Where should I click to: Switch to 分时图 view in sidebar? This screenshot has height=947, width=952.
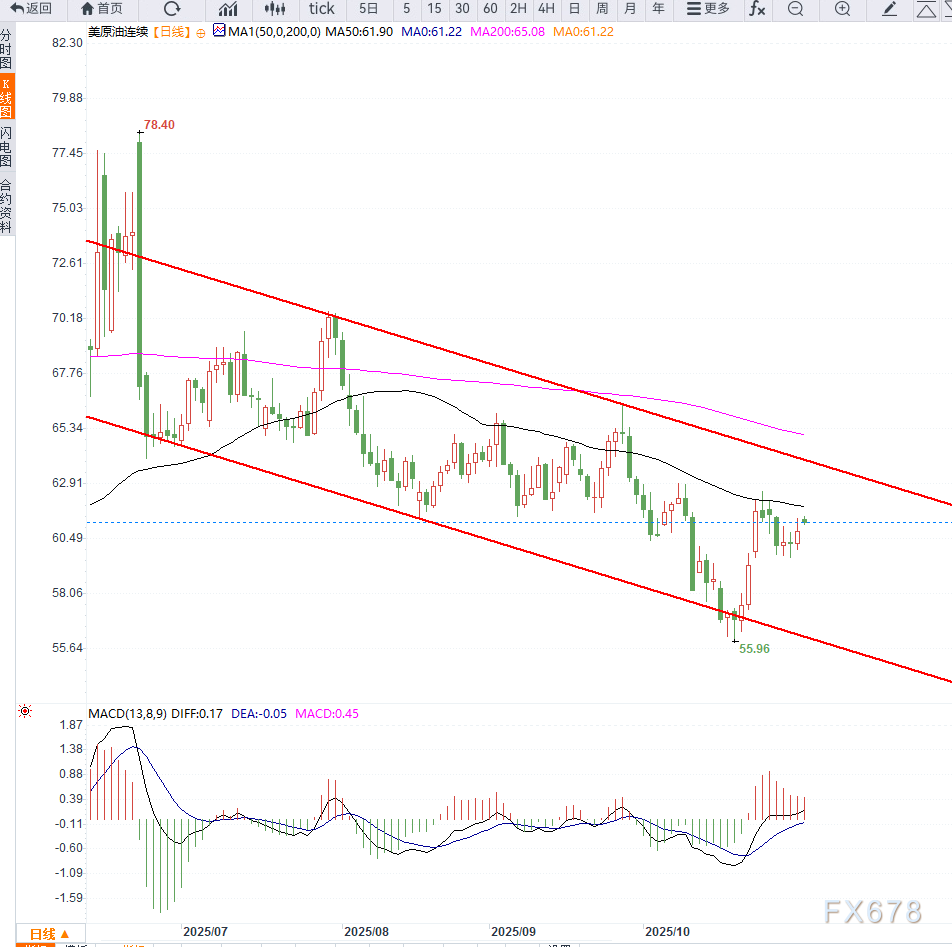click(x=7, y=47)
